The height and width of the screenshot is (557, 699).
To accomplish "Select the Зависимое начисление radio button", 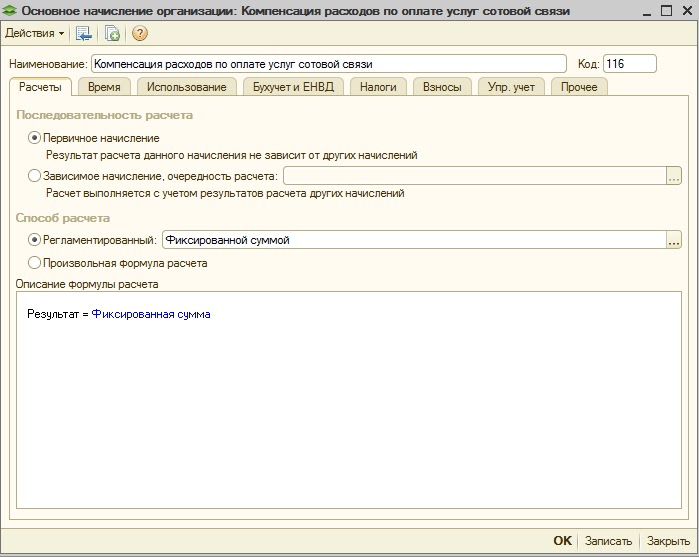I will click(34, 176).
